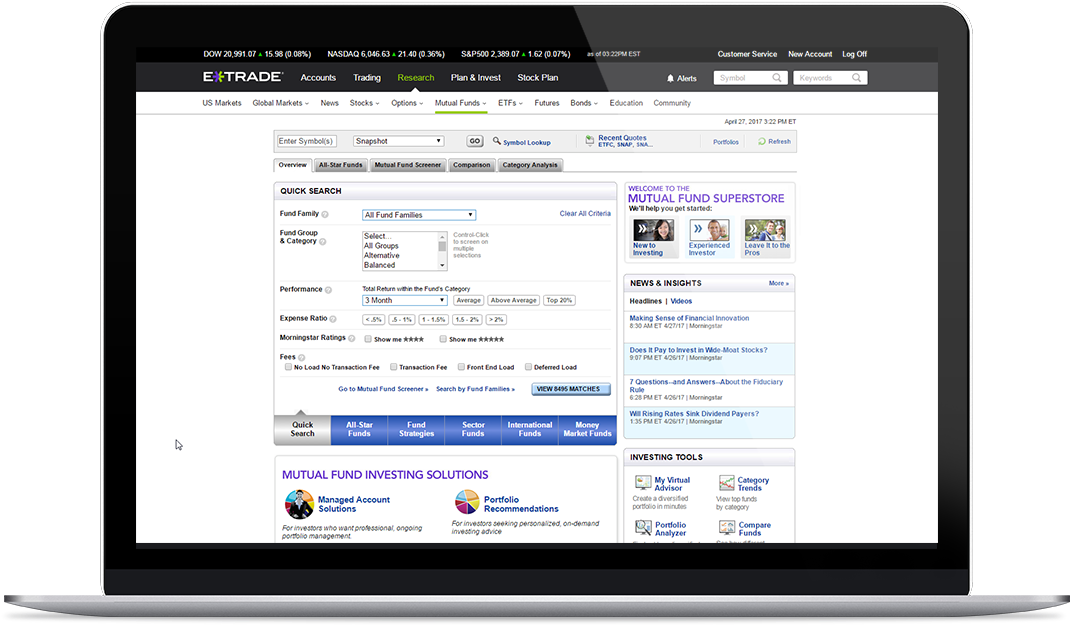Open the Portfolio Analyzer icon
The height and width of the screenshot is (625, 1070).
(642, 527)
